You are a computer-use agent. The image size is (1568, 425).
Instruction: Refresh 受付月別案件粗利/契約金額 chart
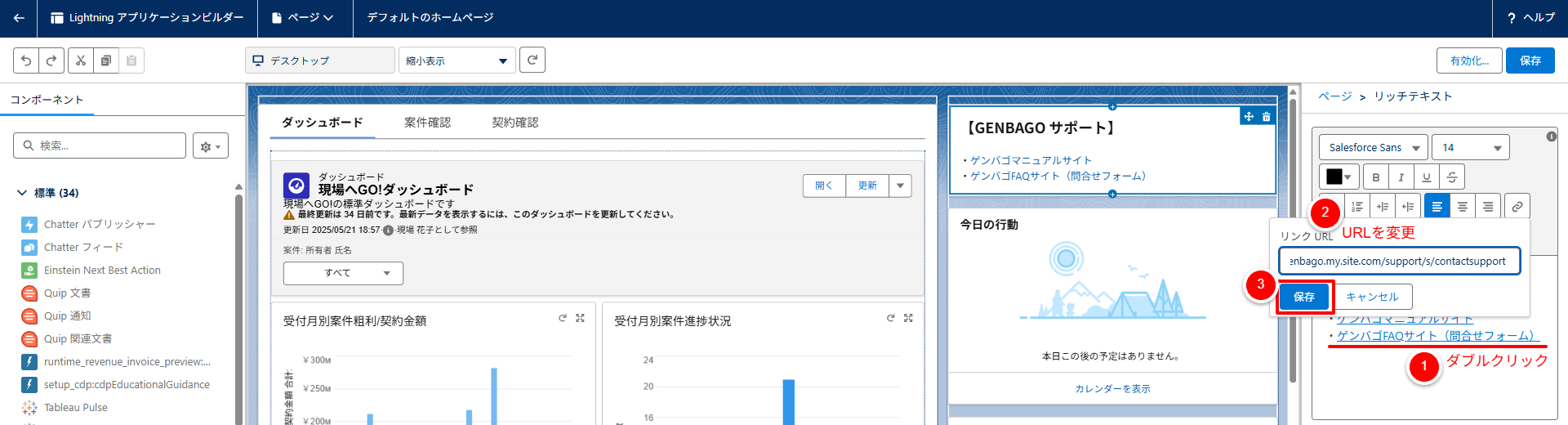click(x=562, y=318)
